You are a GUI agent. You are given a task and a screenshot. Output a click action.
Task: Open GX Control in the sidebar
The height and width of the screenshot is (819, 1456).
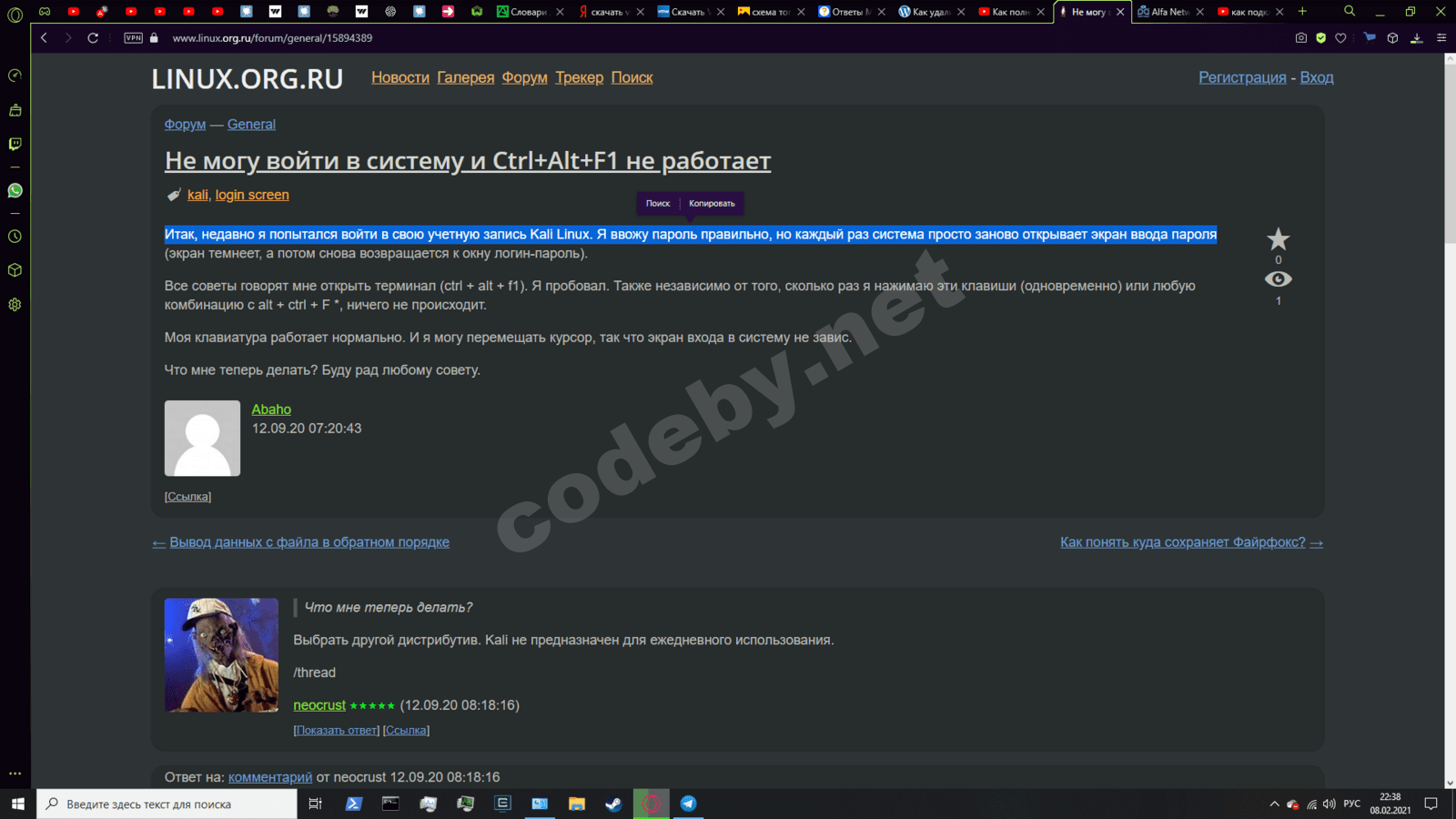(15, 76)
